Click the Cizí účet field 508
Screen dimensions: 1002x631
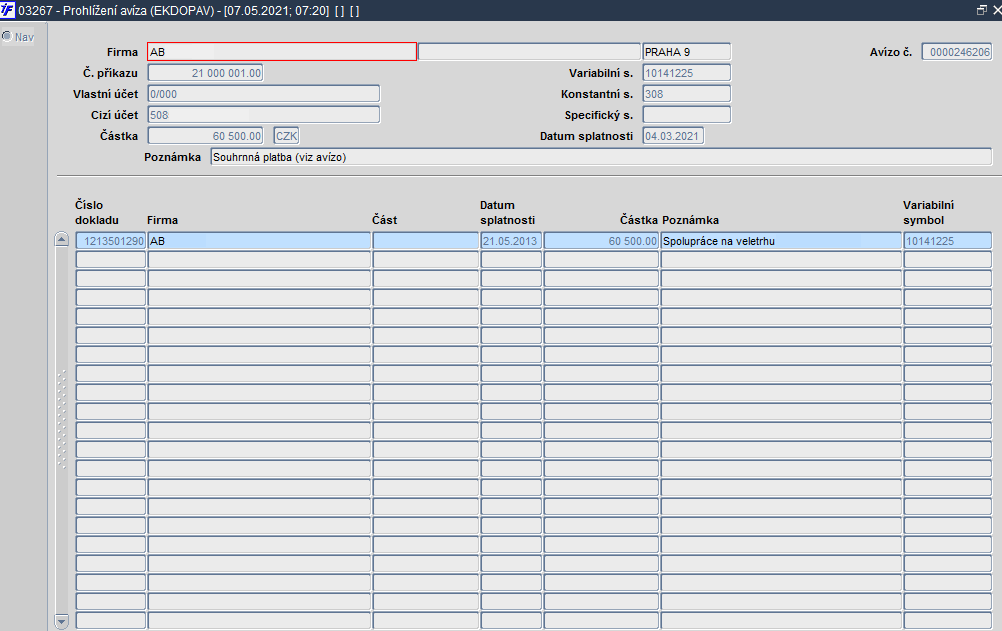(x=264, y=115)
